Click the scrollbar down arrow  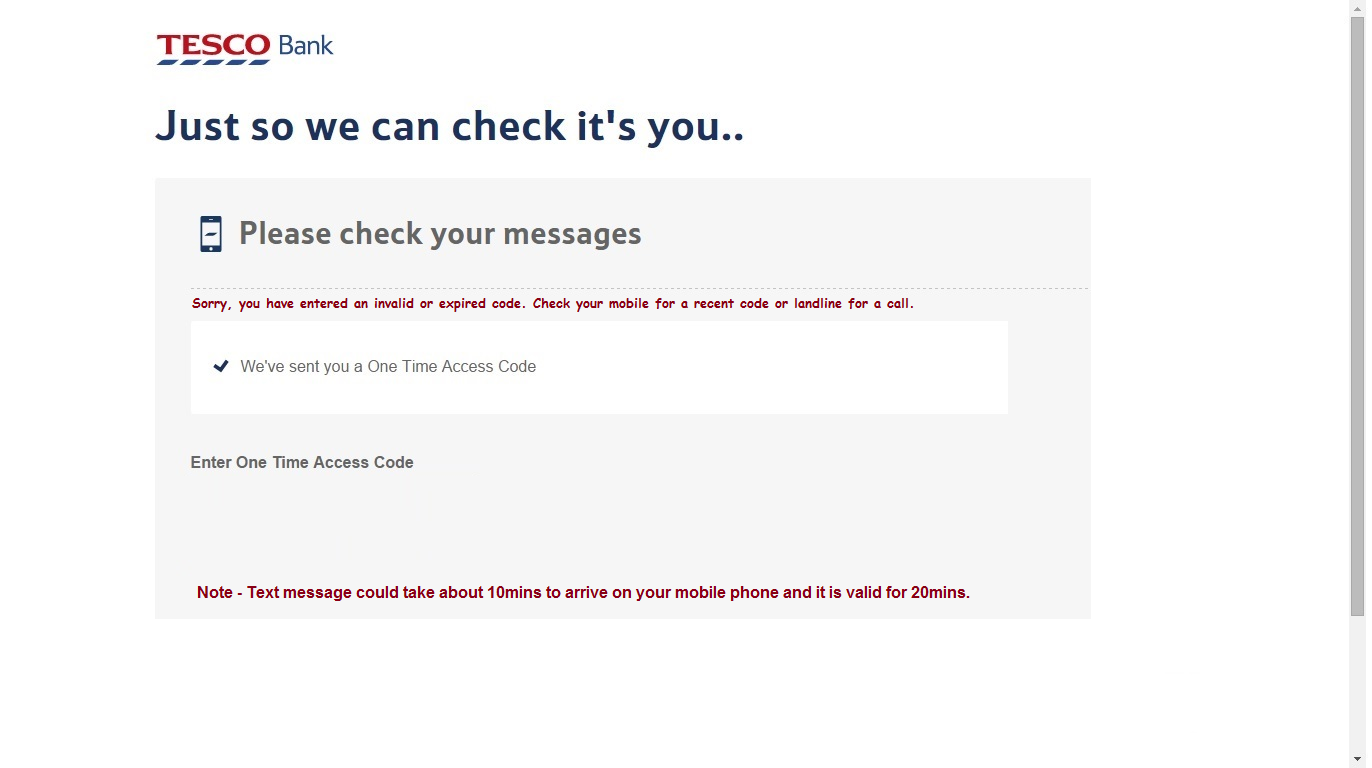1357,759
